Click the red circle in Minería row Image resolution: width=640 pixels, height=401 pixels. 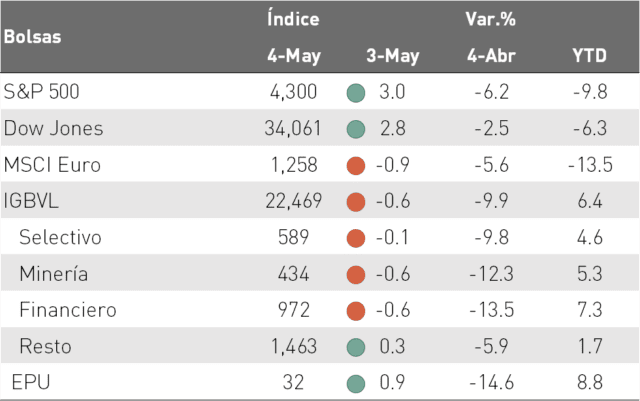coord(356,275)
